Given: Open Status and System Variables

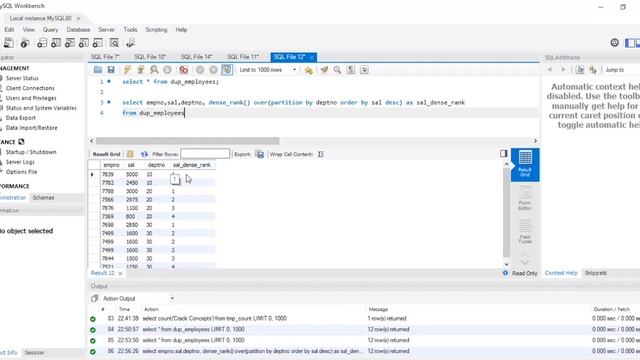Looking at the screenshot, I should [41, 108].
